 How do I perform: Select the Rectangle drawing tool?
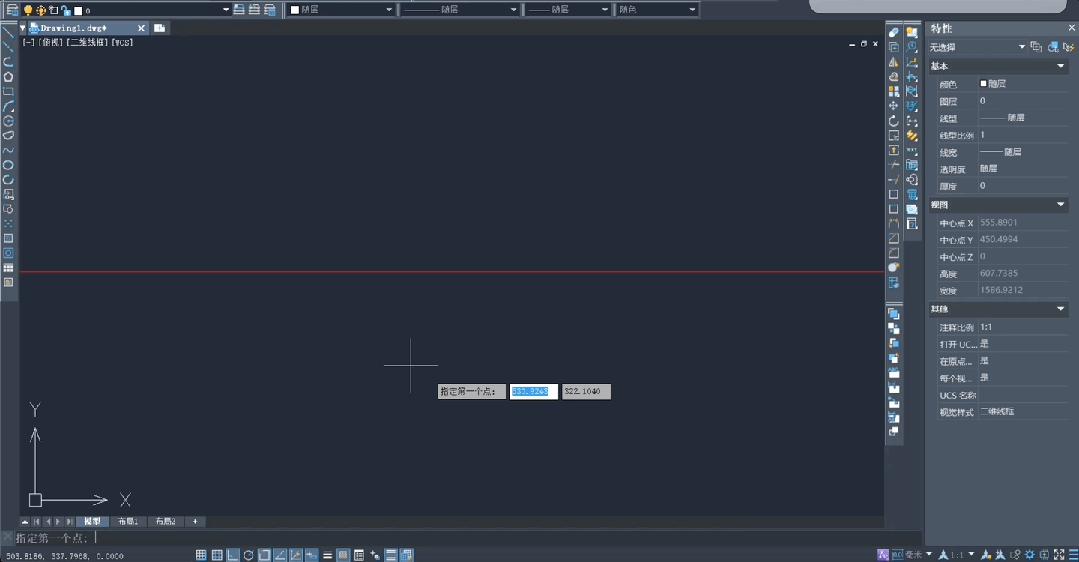[x=8, y=91]
